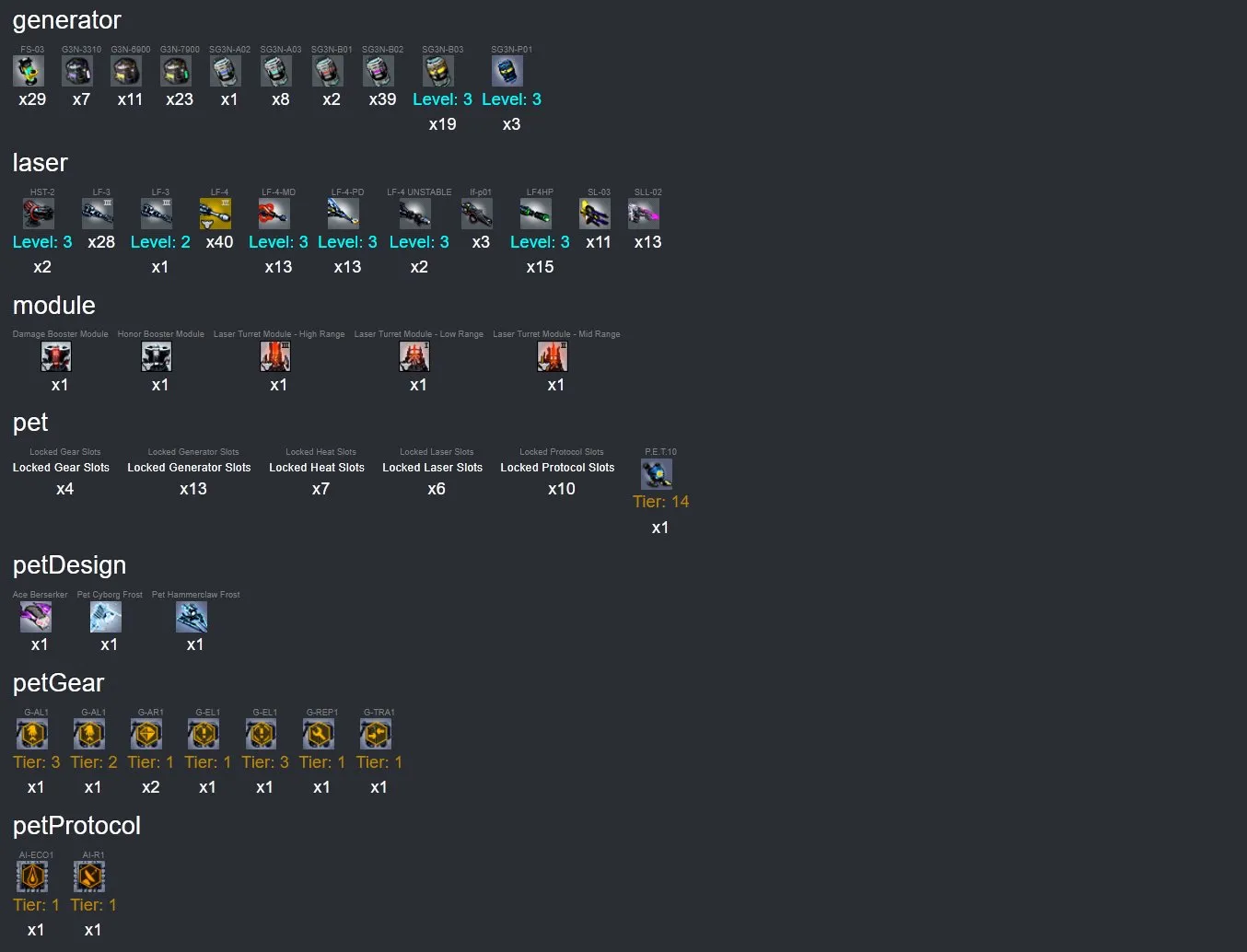1247x952 pixels.
Task: Pick the yellow LF-4 laser icon
Action: 216,214
